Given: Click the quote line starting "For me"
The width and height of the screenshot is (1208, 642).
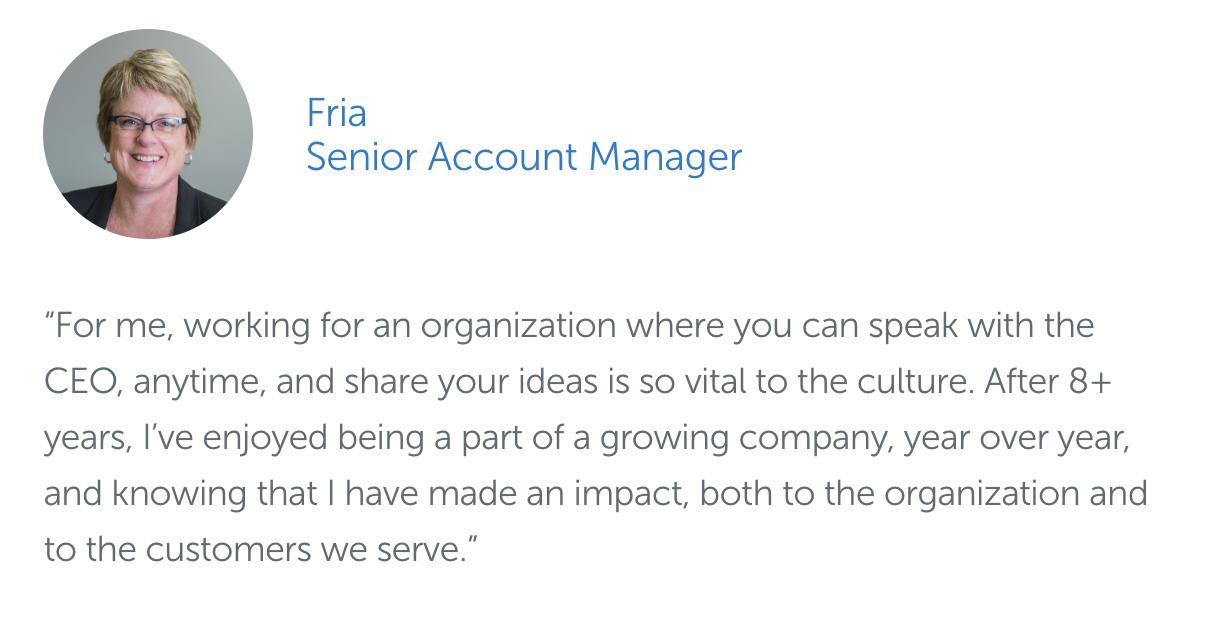Looking at the screenshot, I should pos(569,326).
